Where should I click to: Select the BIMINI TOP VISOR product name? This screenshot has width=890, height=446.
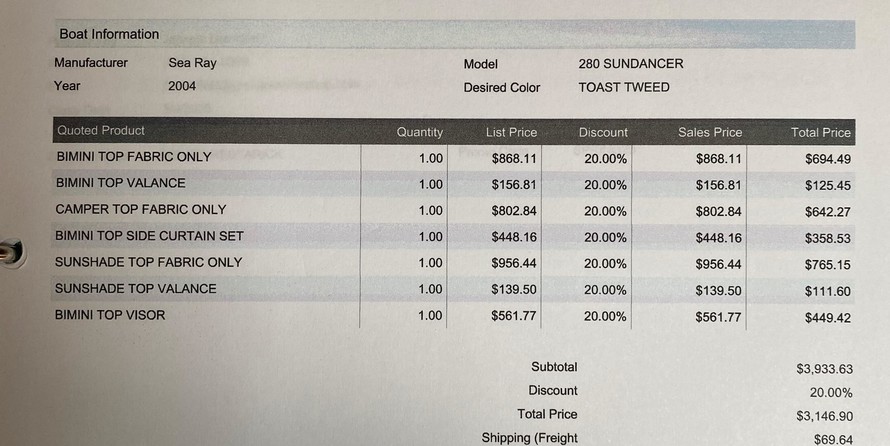click(110, 315)
